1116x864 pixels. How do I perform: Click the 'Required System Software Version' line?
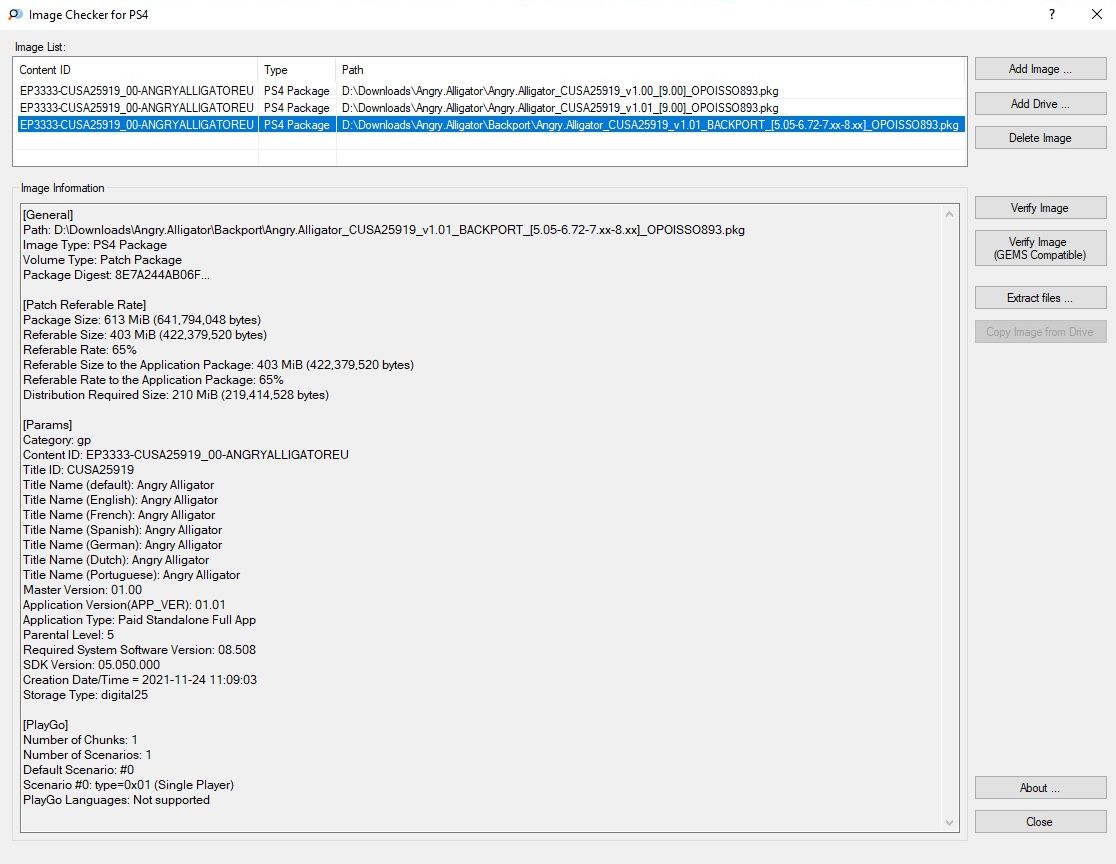[x=140, y=649]
